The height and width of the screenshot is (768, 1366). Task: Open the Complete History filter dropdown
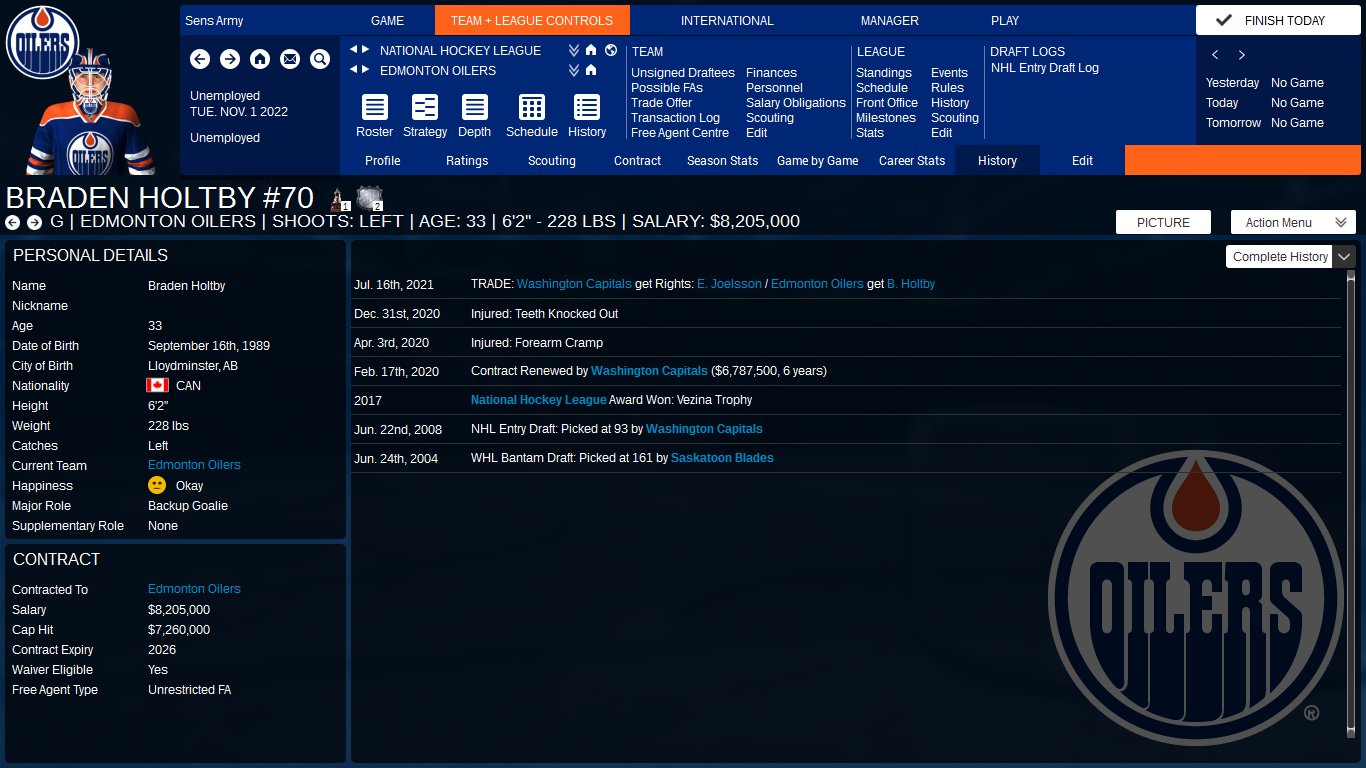click(x=1290, y=257)
